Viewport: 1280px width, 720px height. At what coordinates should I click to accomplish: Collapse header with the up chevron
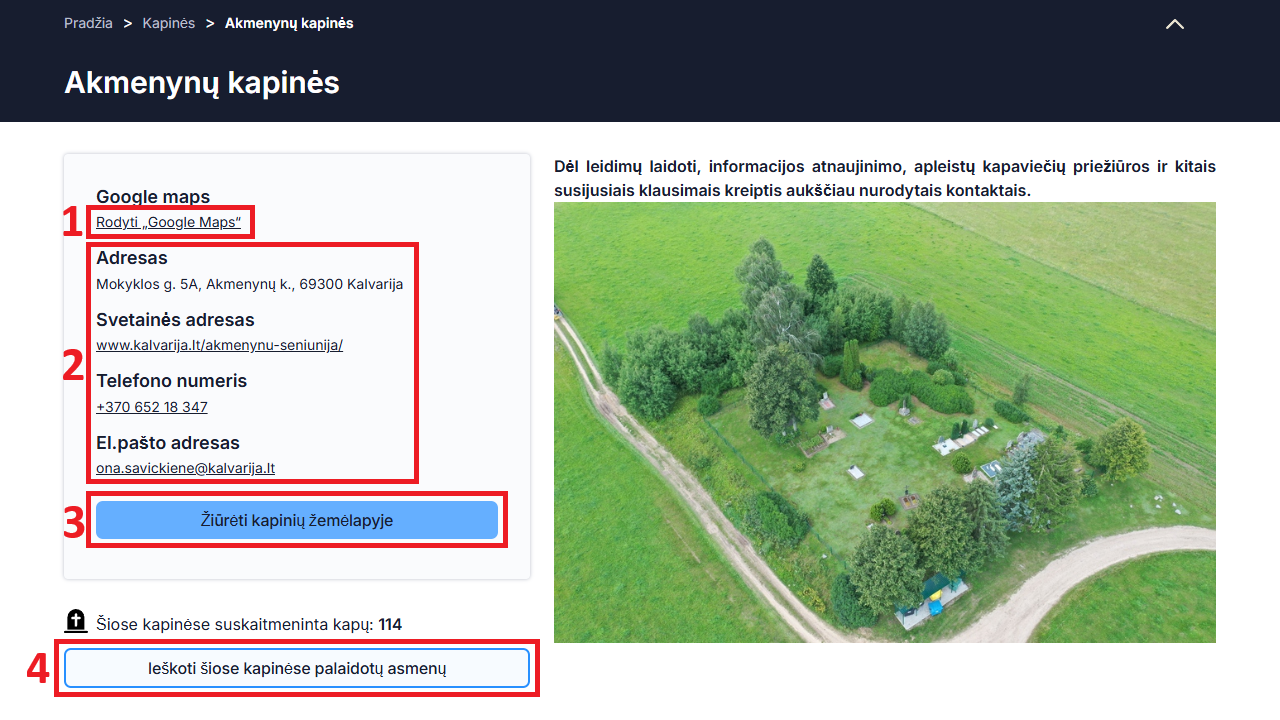pos(1175,24)
